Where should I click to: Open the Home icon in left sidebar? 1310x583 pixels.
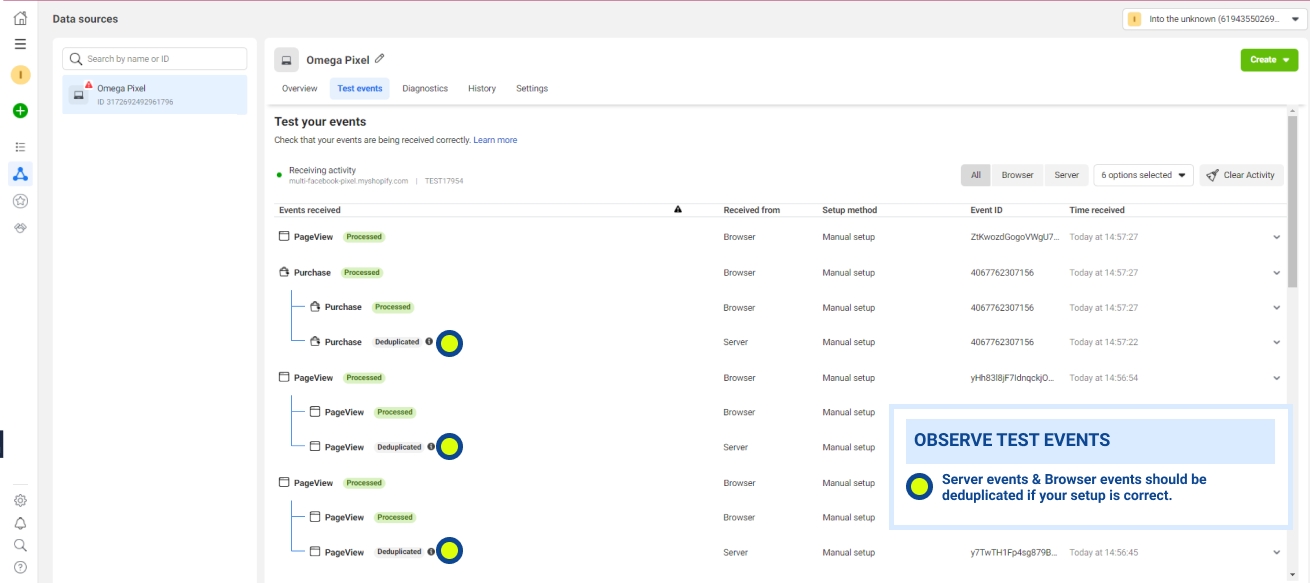coord(20,18)
